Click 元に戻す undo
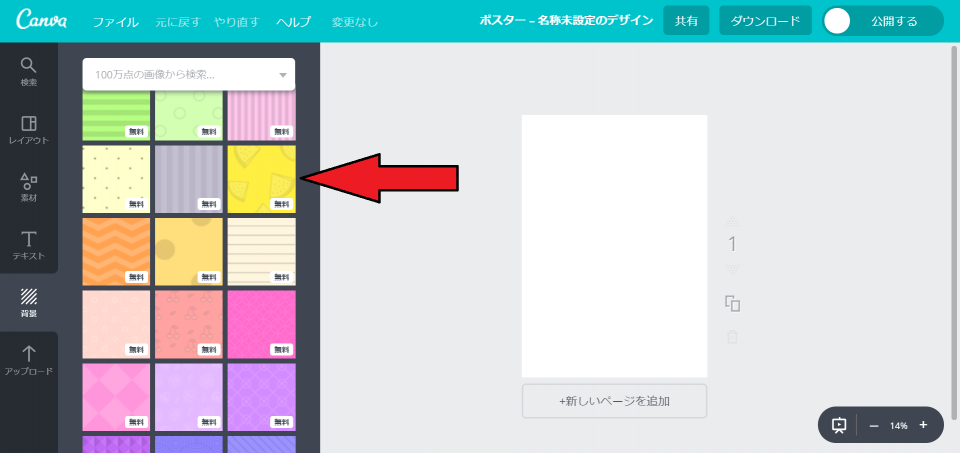Image resolution: width=960 pixels, height=453 pixels. click(x=176, y=22)
